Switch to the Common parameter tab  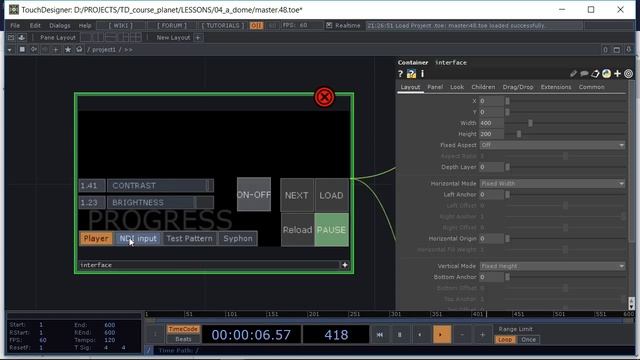591,87
